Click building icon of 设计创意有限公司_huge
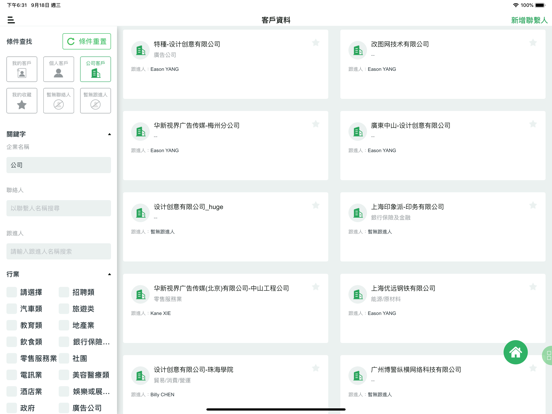552x414 pixels. [140, 213]
